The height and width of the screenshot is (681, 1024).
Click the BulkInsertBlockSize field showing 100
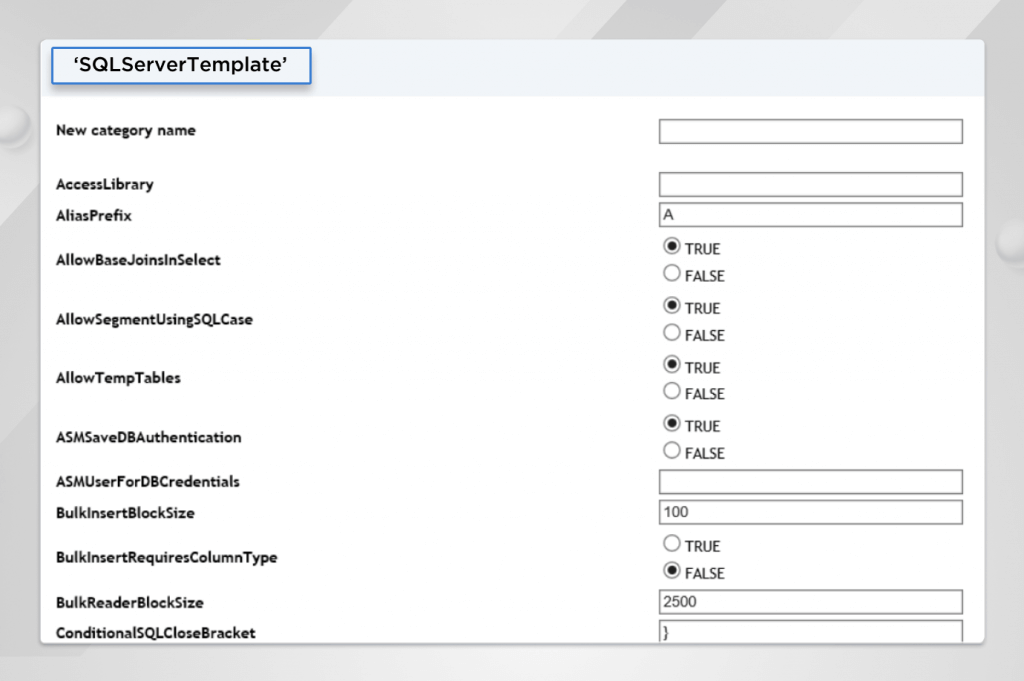click(810, 512)
